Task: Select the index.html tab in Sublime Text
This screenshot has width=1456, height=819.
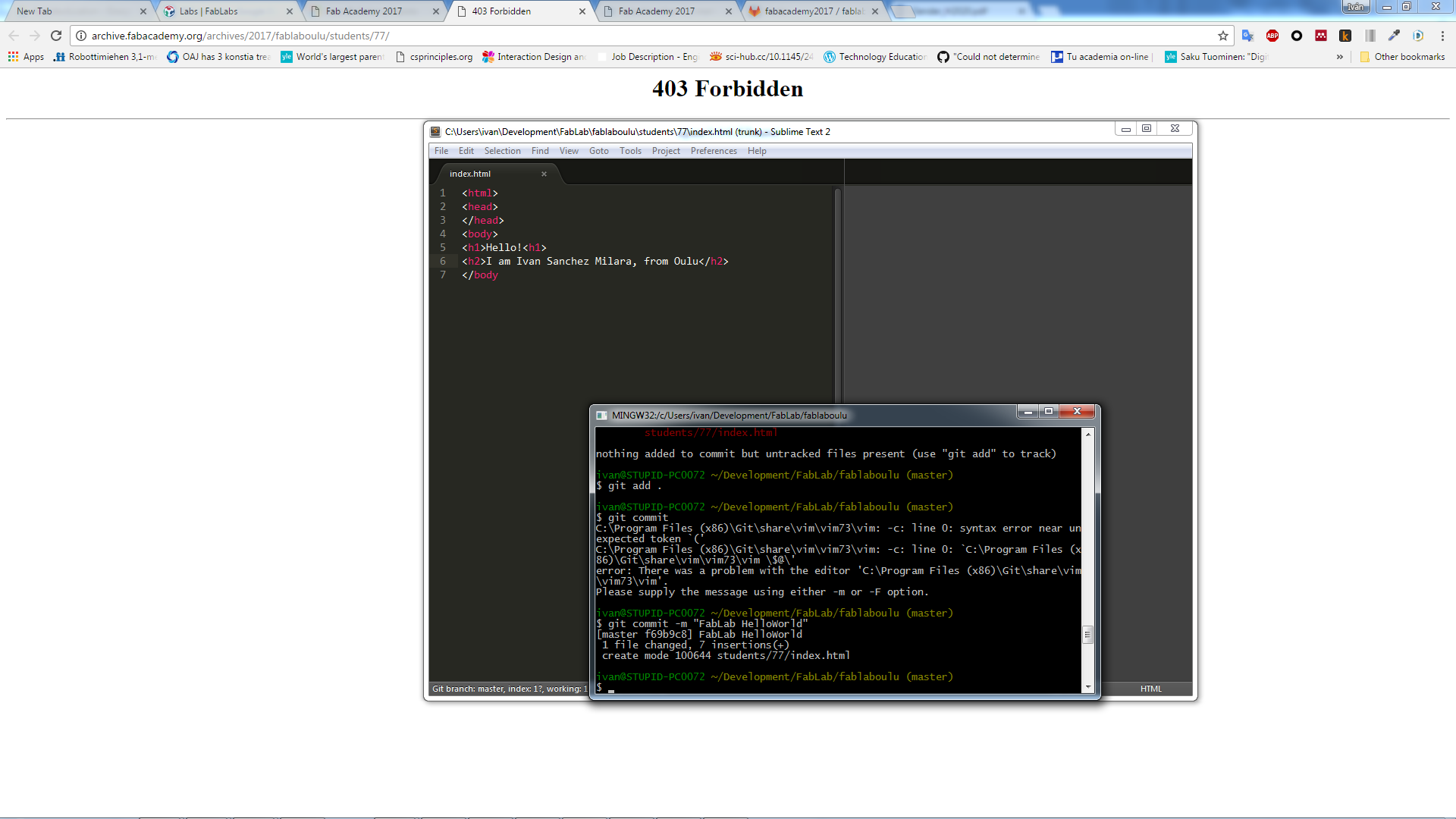Action: point(497,174)
